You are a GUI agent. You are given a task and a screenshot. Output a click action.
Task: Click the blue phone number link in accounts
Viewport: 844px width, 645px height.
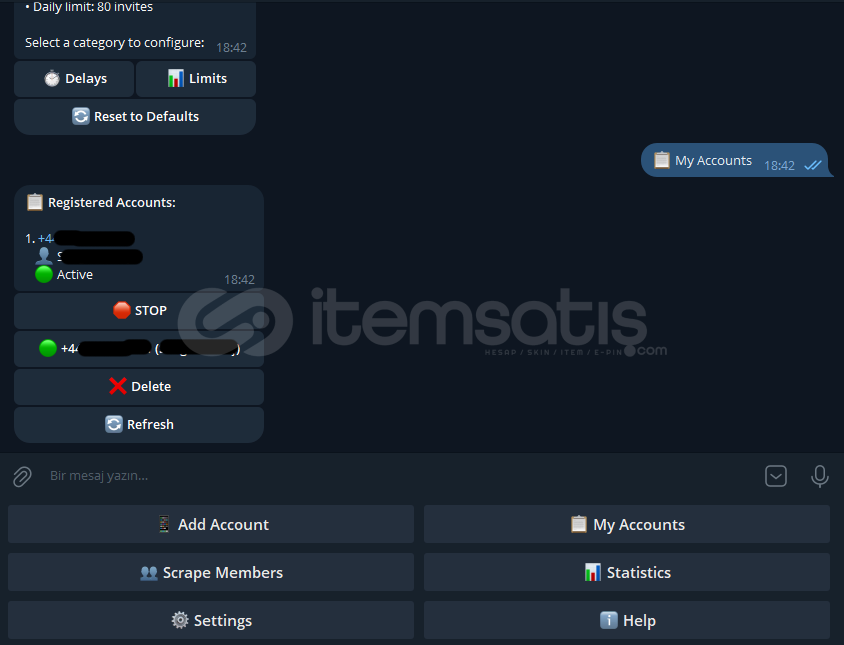click(x=86, y=238)
